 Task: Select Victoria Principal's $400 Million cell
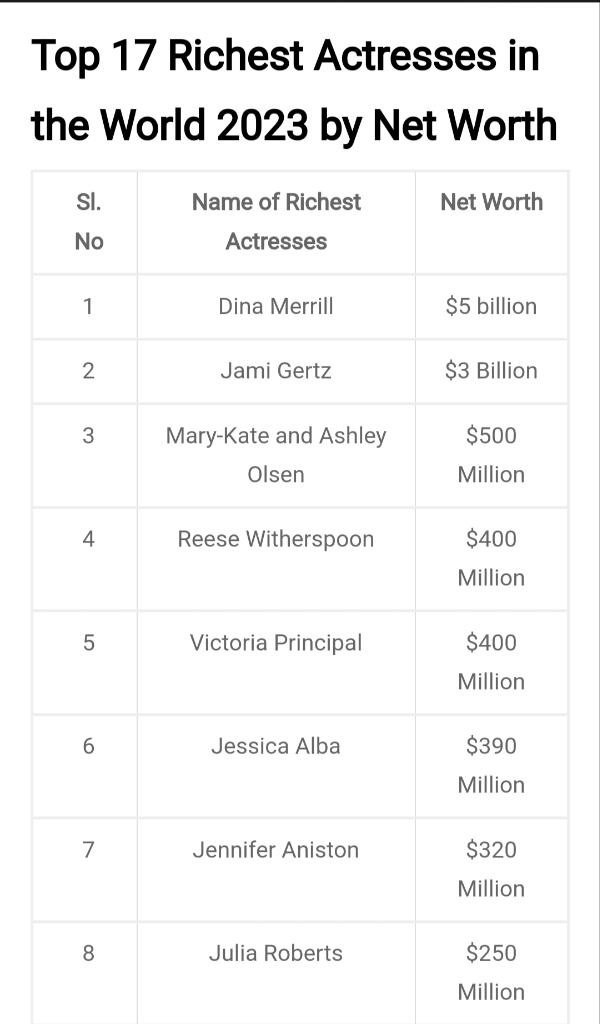[x=491, y=662]
